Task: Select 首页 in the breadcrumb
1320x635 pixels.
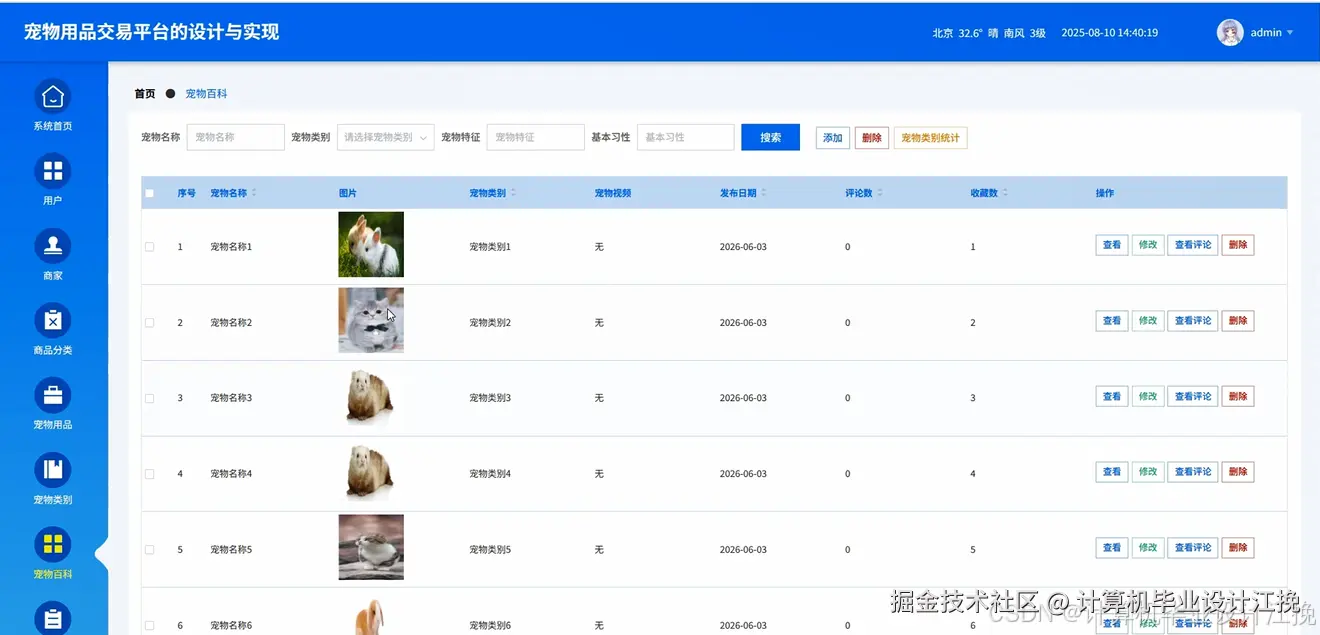Action: coord(143,94)
